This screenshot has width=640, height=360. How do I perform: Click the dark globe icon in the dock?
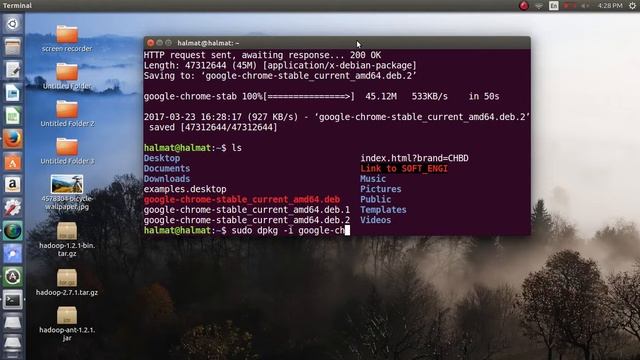tap(13, 231)
